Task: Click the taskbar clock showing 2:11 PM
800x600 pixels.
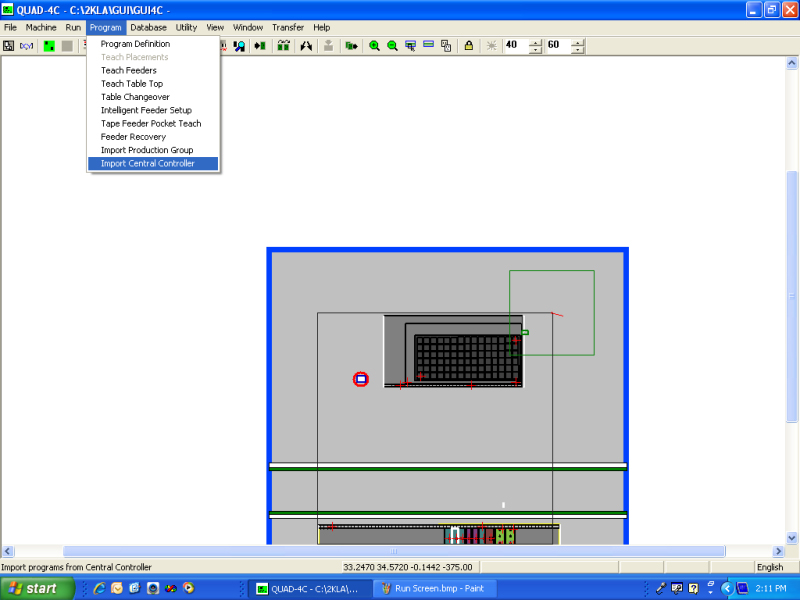Action: click(x=771, y=588)
